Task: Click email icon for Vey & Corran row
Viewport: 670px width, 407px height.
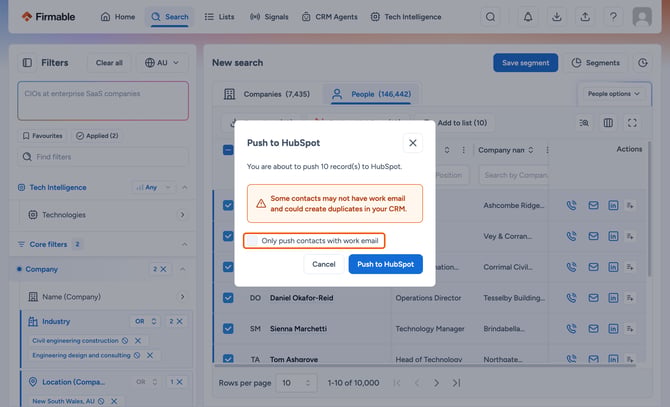Action: click(x=593, y=236)
